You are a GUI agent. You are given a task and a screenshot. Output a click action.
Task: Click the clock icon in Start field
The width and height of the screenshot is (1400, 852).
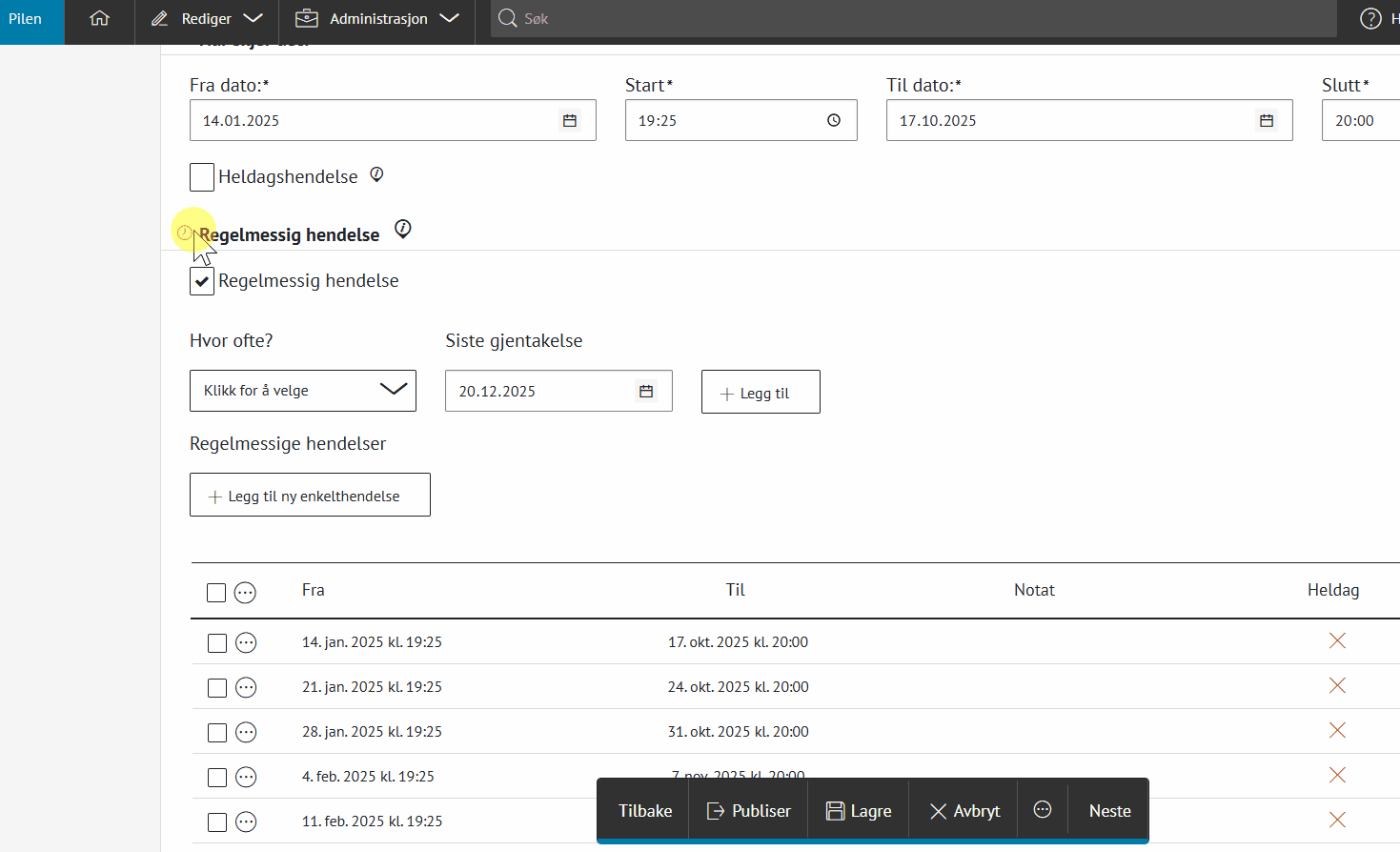pyautogui.click(x=834, y=121)
